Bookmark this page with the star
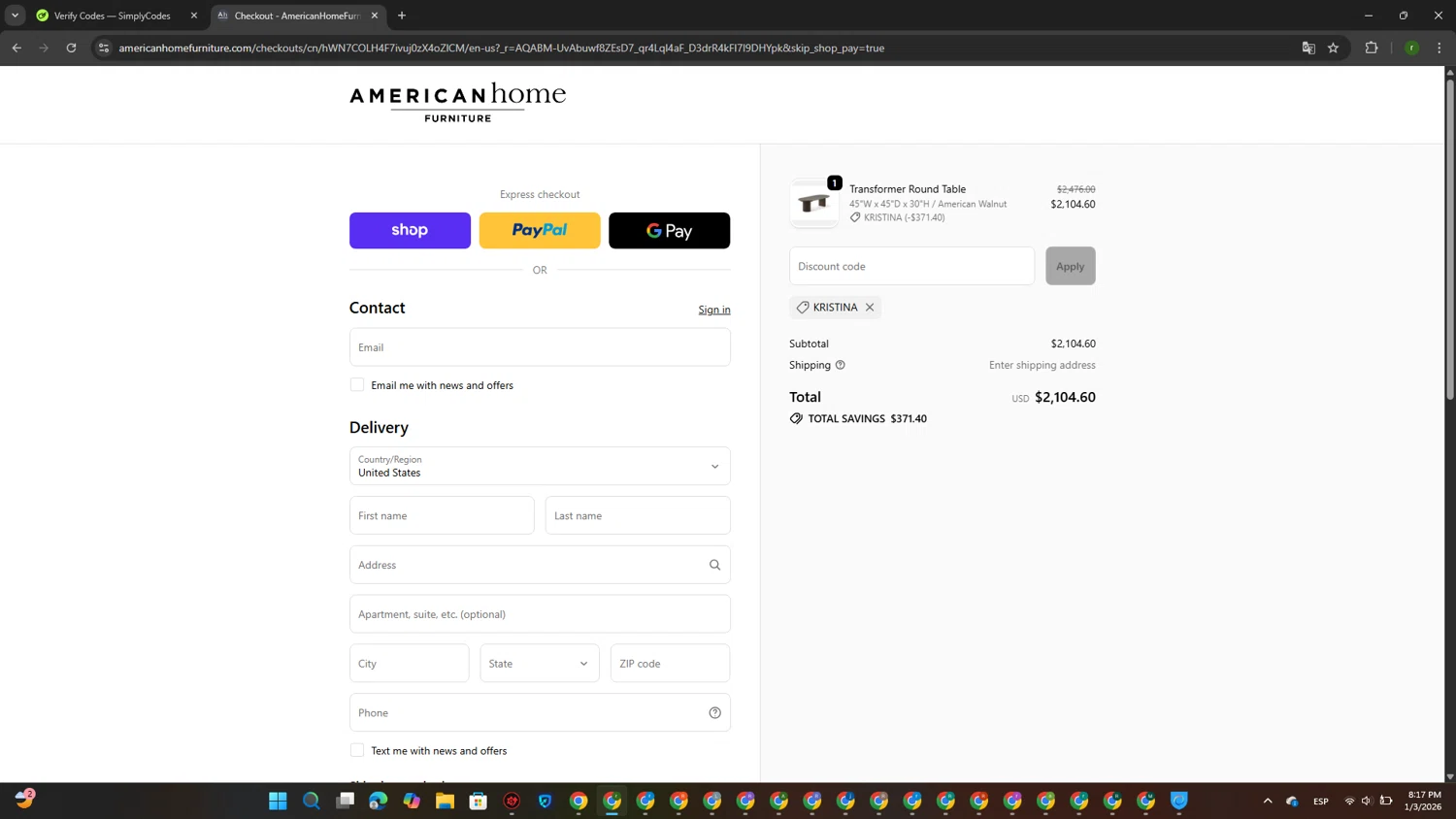Image resolution: width=1456 pixels, height=819 pixels. click(x=1334, y=48)
